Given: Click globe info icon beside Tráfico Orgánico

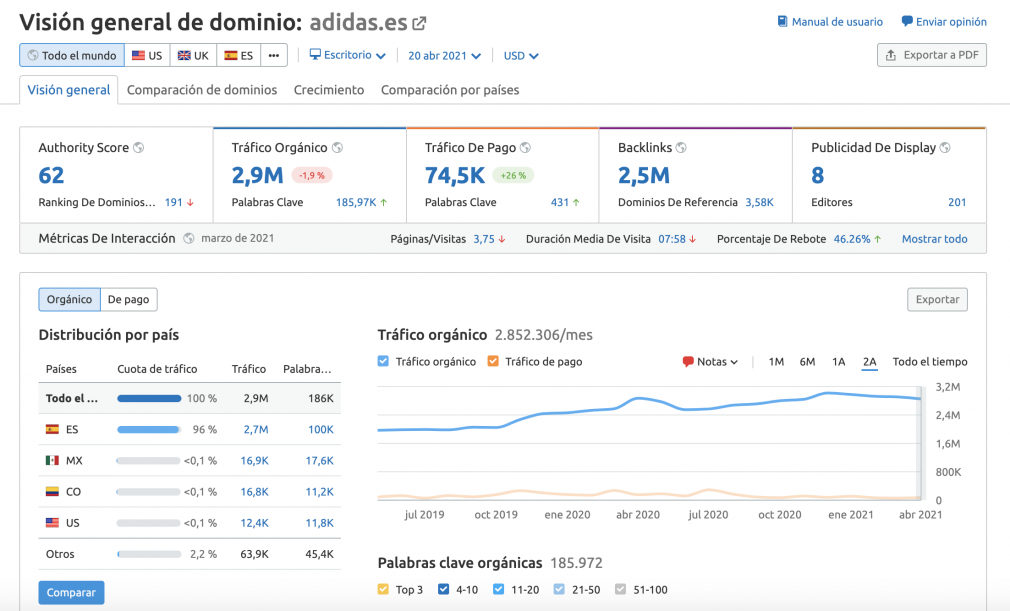Looking at the screenshot, I should pos(338,147).
